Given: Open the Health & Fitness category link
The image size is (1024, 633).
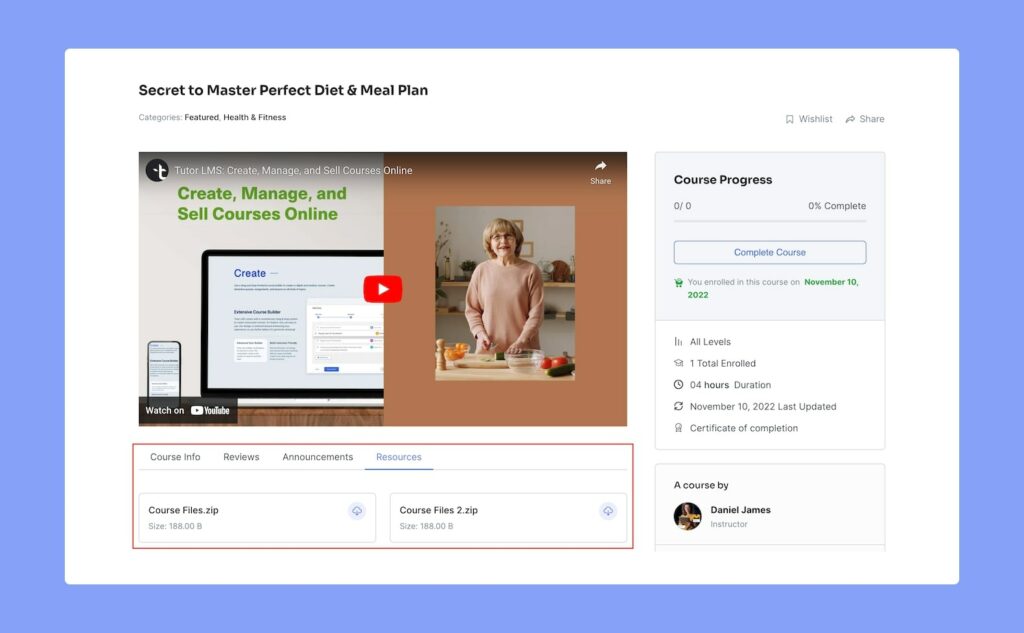Looking at the screenshot, I should [x=254, y=118].
